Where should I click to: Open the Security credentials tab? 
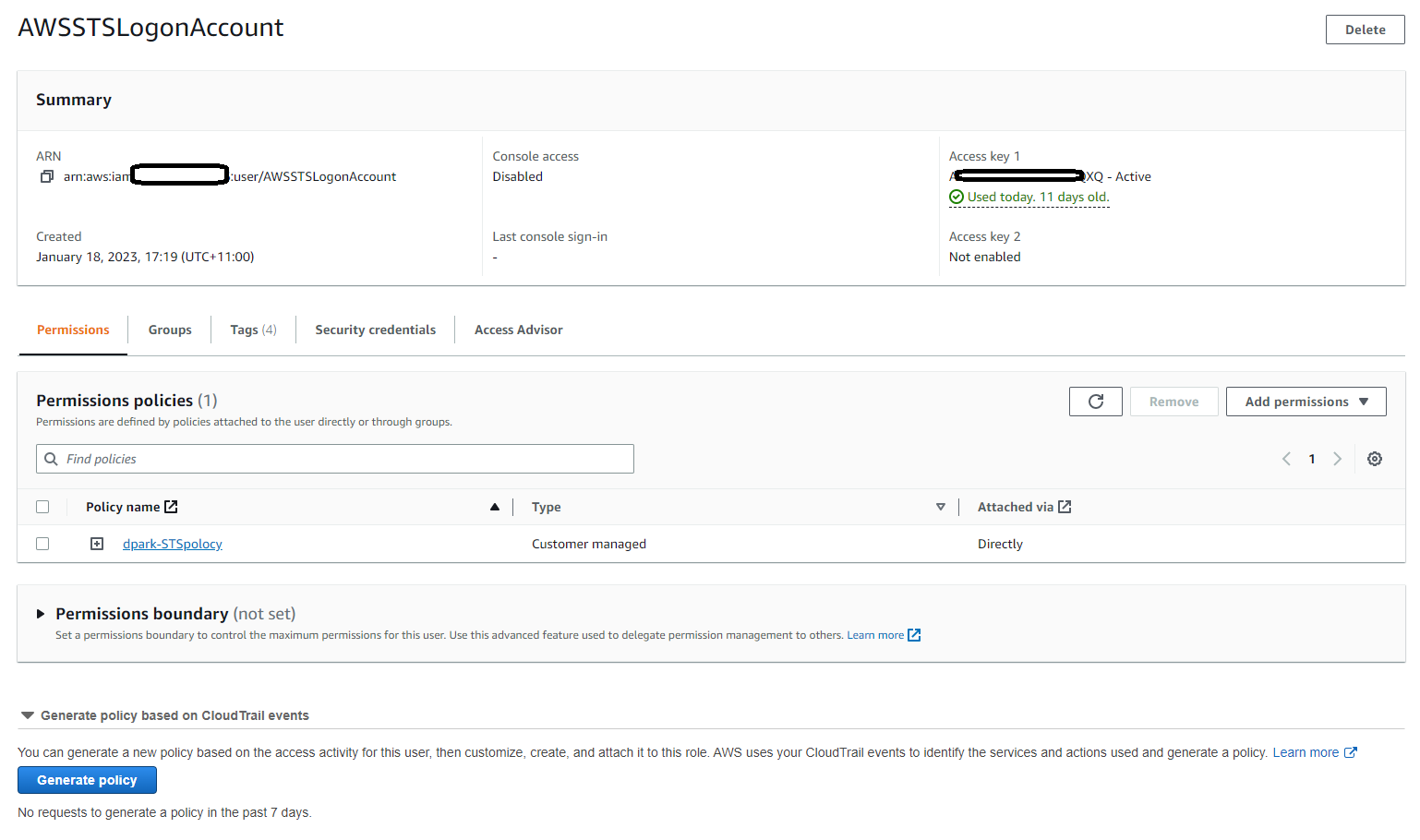[375, 330]
